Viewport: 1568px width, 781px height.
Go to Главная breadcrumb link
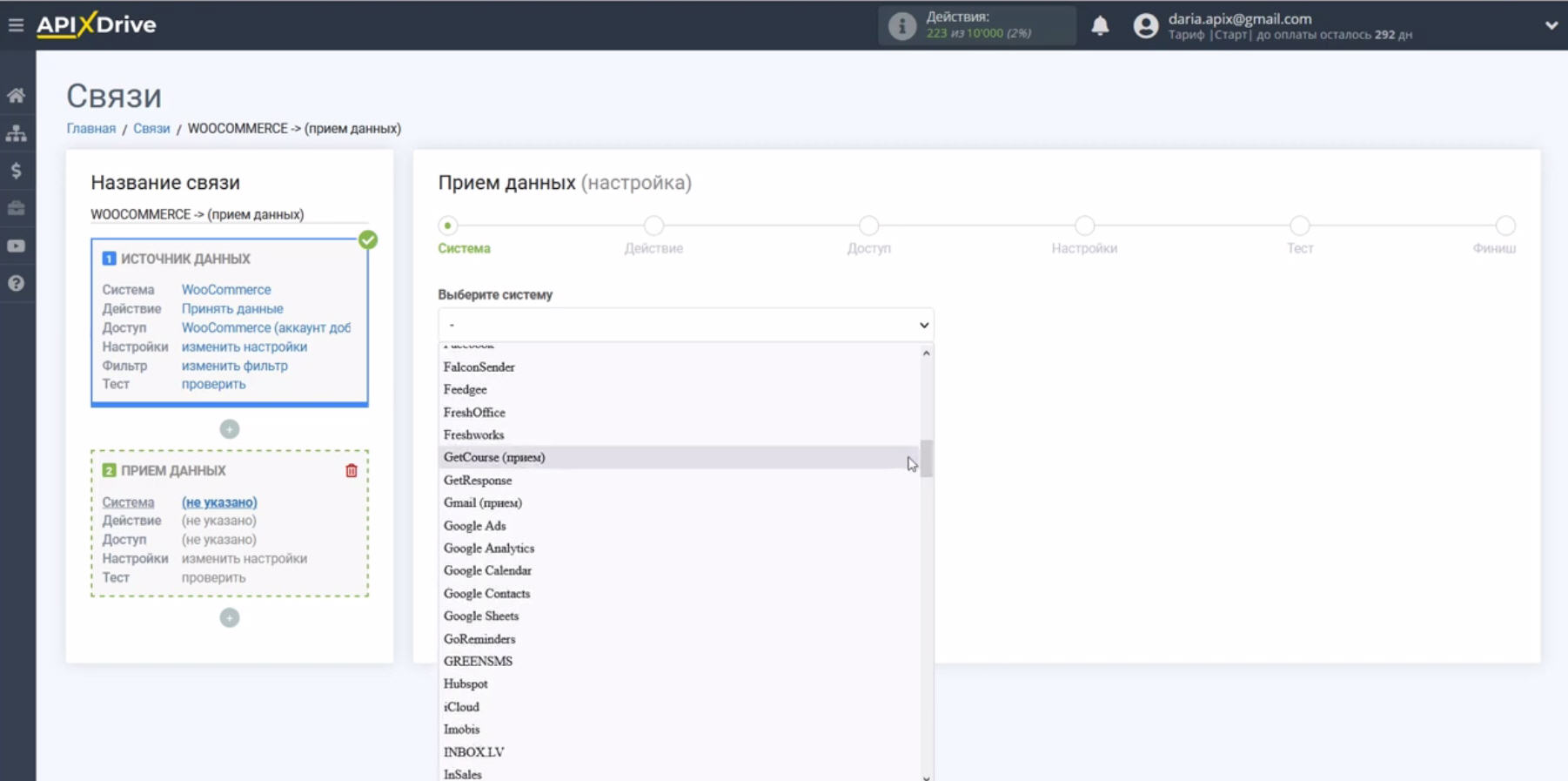tap(91, 129)
